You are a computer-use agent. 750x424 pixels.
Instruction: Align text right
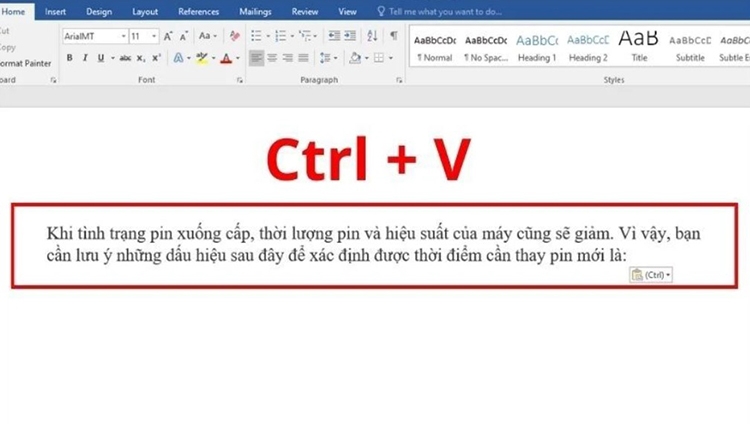tap(287, 58)
